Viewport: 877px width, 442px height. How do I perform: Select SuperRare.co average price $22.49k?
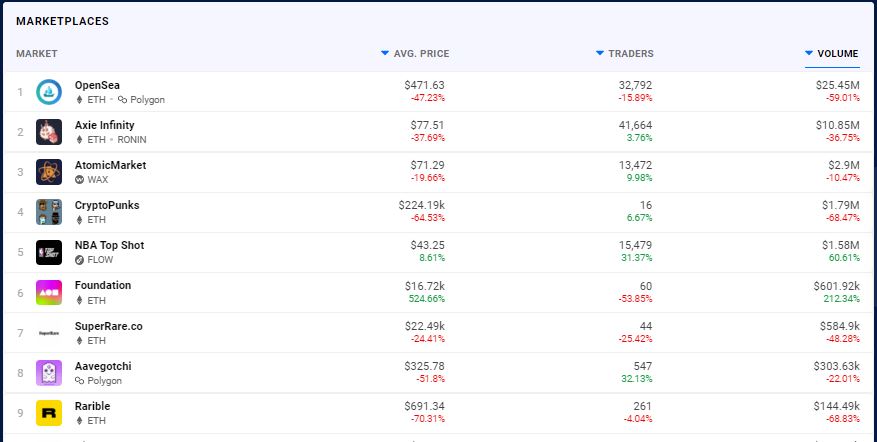click(x=425, y=326)
